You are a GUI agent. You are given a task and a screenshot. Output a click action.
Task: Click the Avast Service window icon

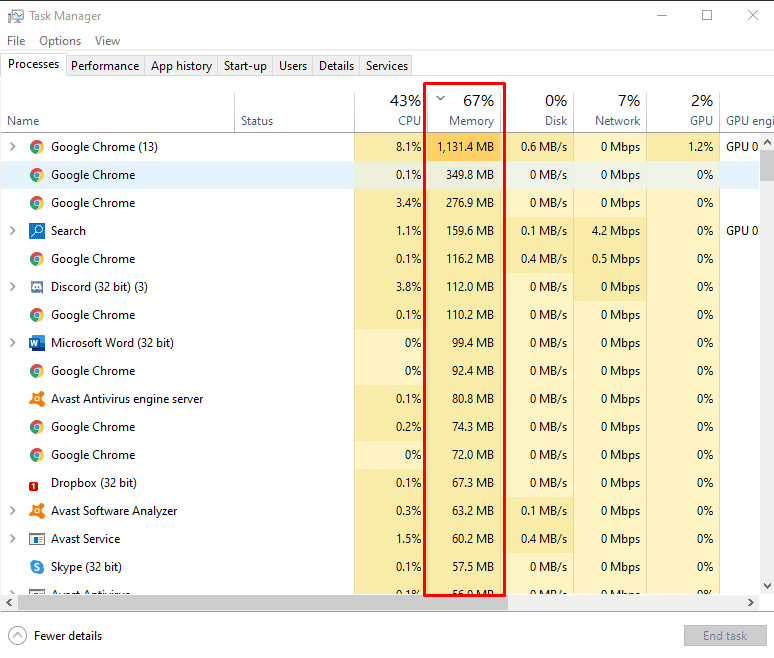(37, 539)
